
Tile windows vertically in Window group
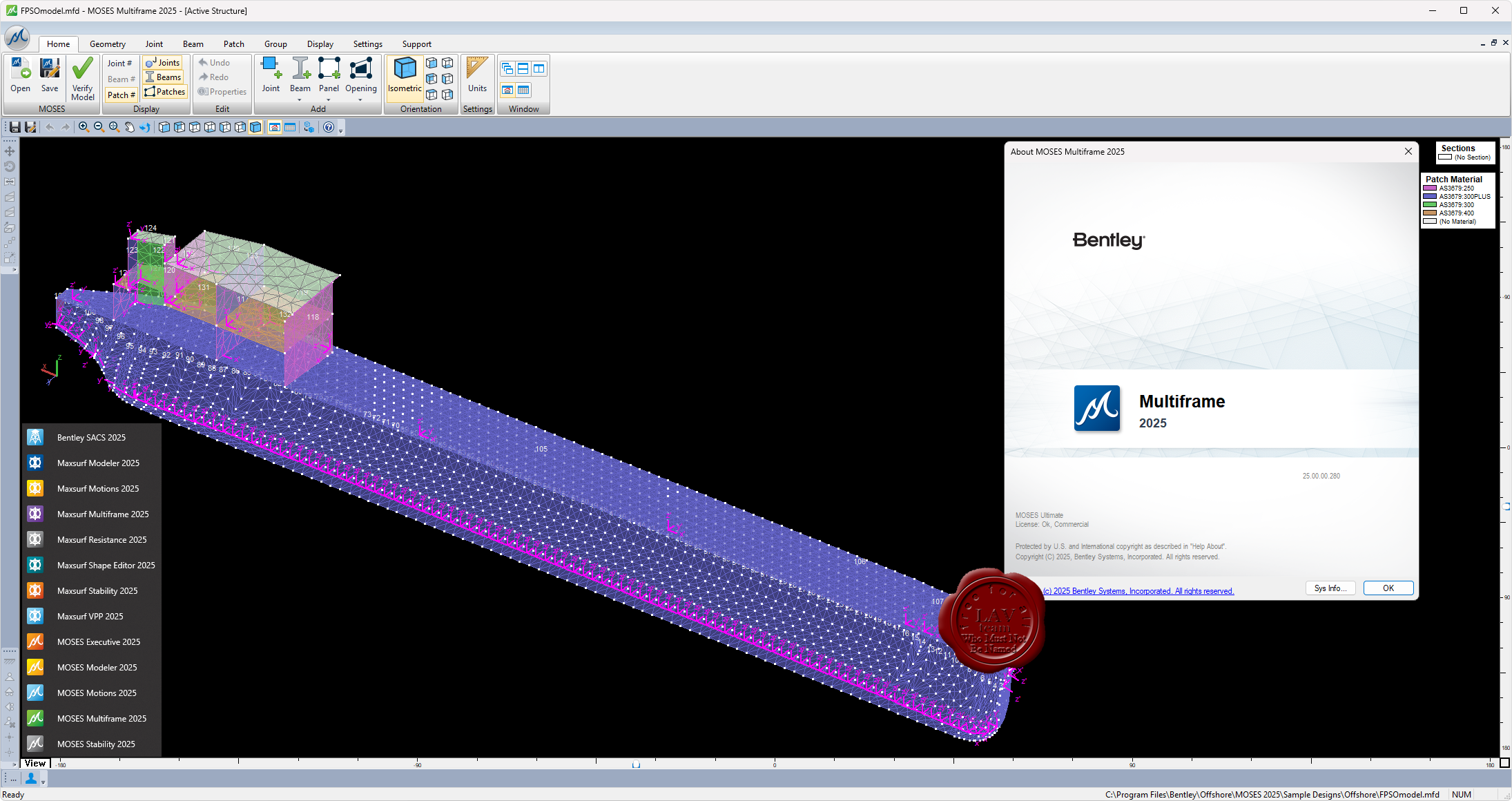tap(539, 68)
